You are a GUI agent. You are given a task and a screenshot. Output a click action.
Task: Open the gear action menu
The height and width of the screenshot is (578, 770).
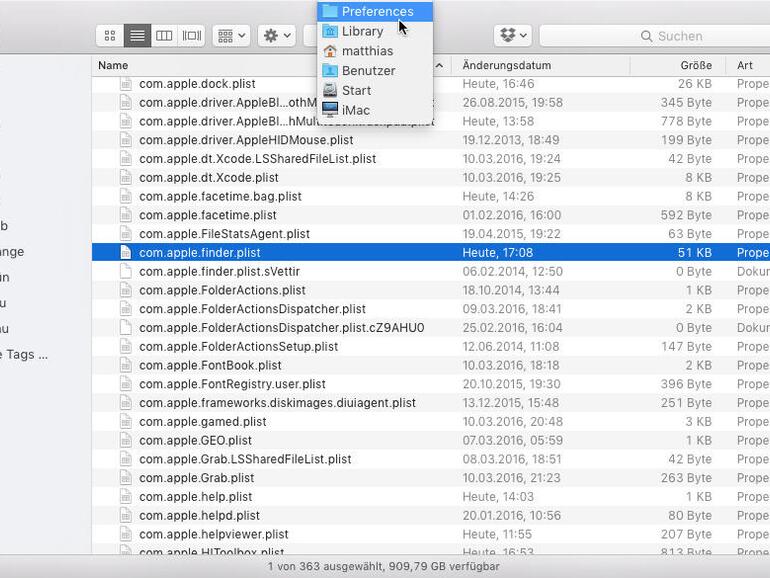point(277,36)
